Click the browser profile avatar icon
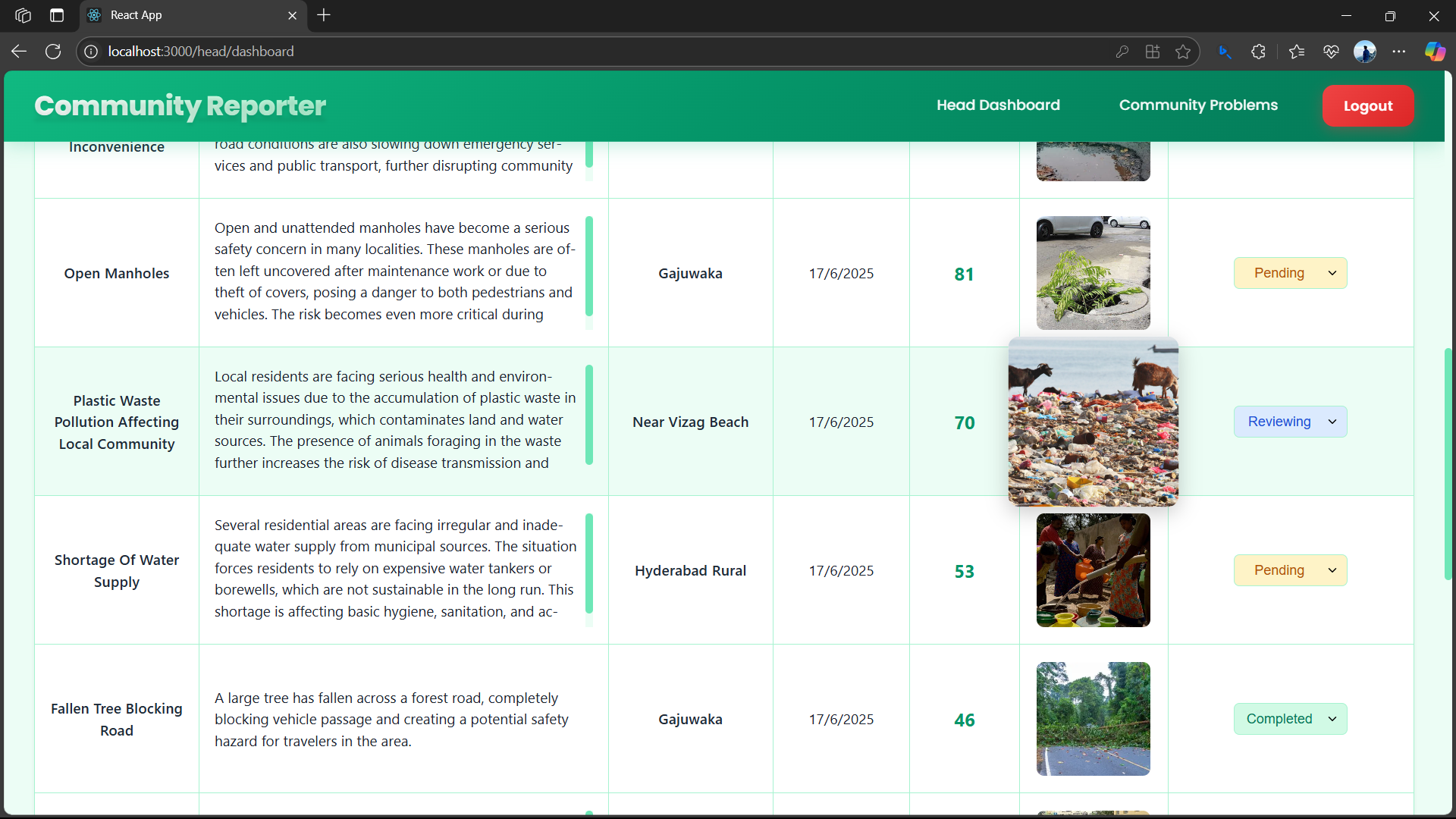 pyautogui.click(x=1365, y=52)
